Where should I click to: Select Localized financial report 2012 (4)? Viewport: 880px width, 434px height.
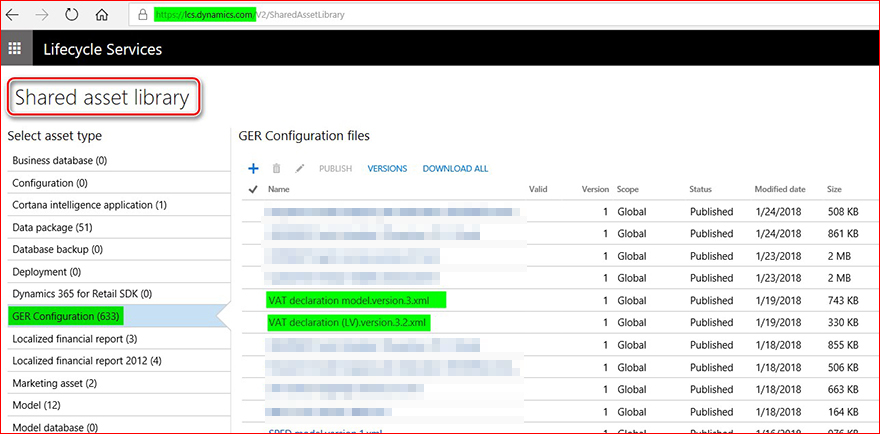pos(118,361)
